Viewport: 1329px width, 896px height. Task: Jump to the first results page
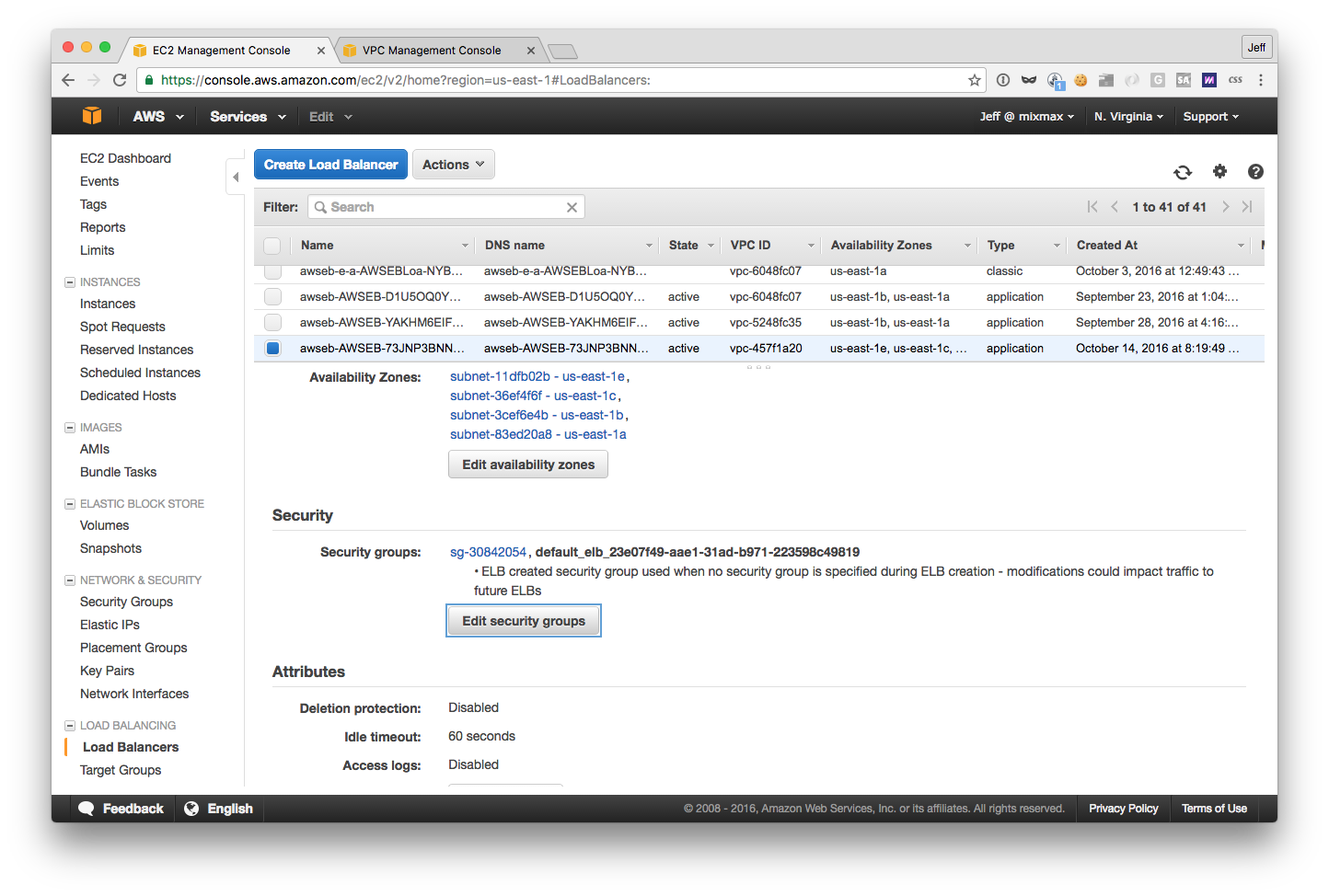click(1092, 207)
